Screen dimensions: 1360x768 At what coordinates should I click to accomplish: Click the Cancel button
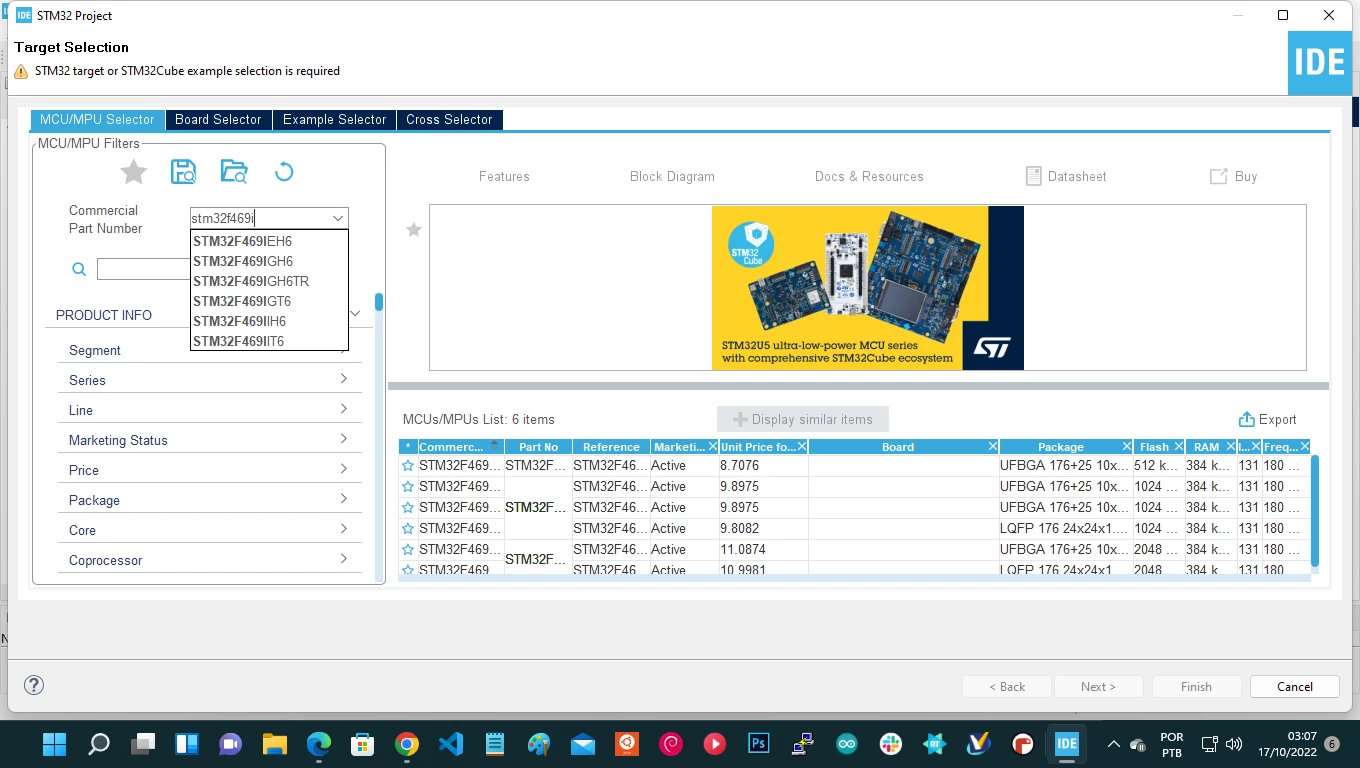[1295, 687]
